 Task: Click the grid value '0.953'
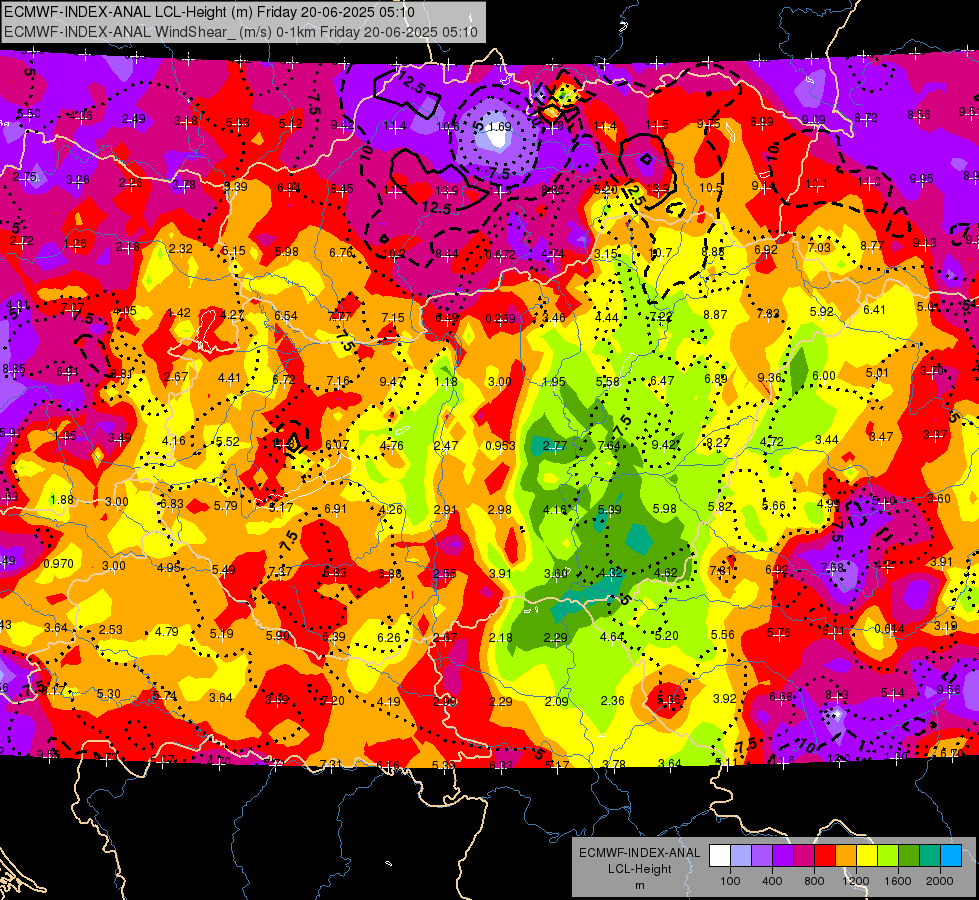tap(501, 445)
